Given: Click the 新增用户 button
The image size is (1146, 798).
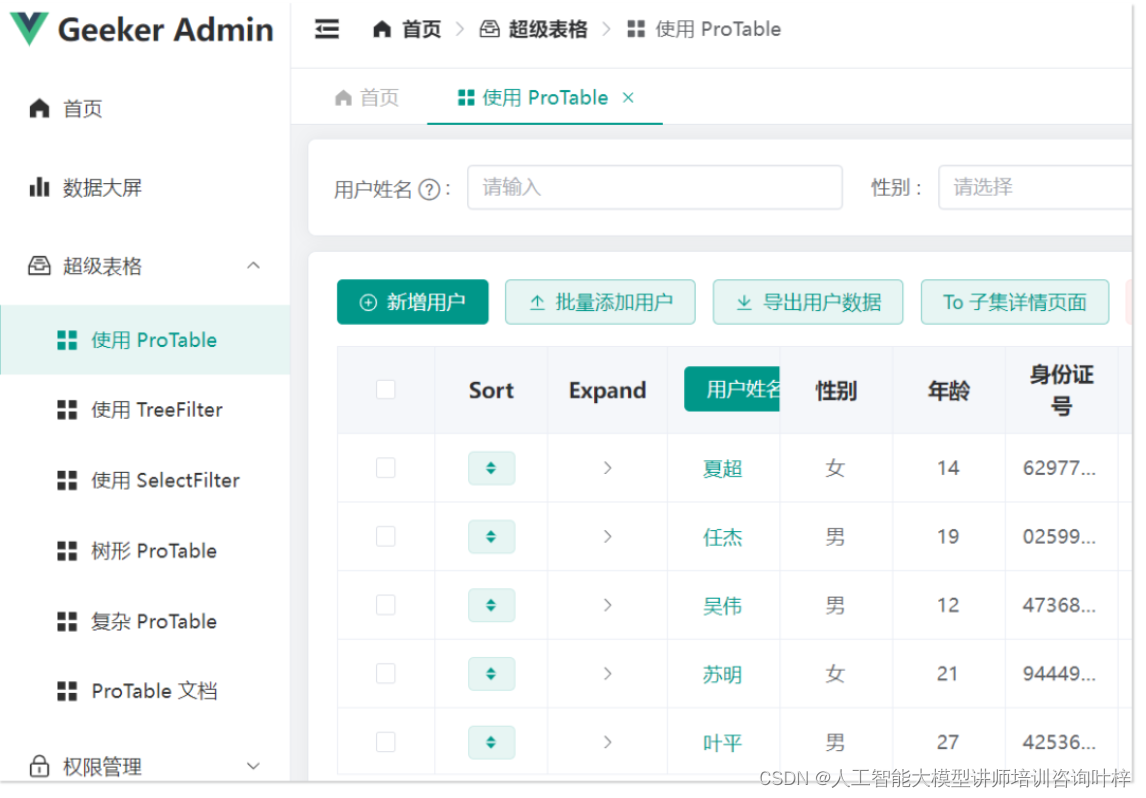Looking at the screenshot, I should [412, 301].
